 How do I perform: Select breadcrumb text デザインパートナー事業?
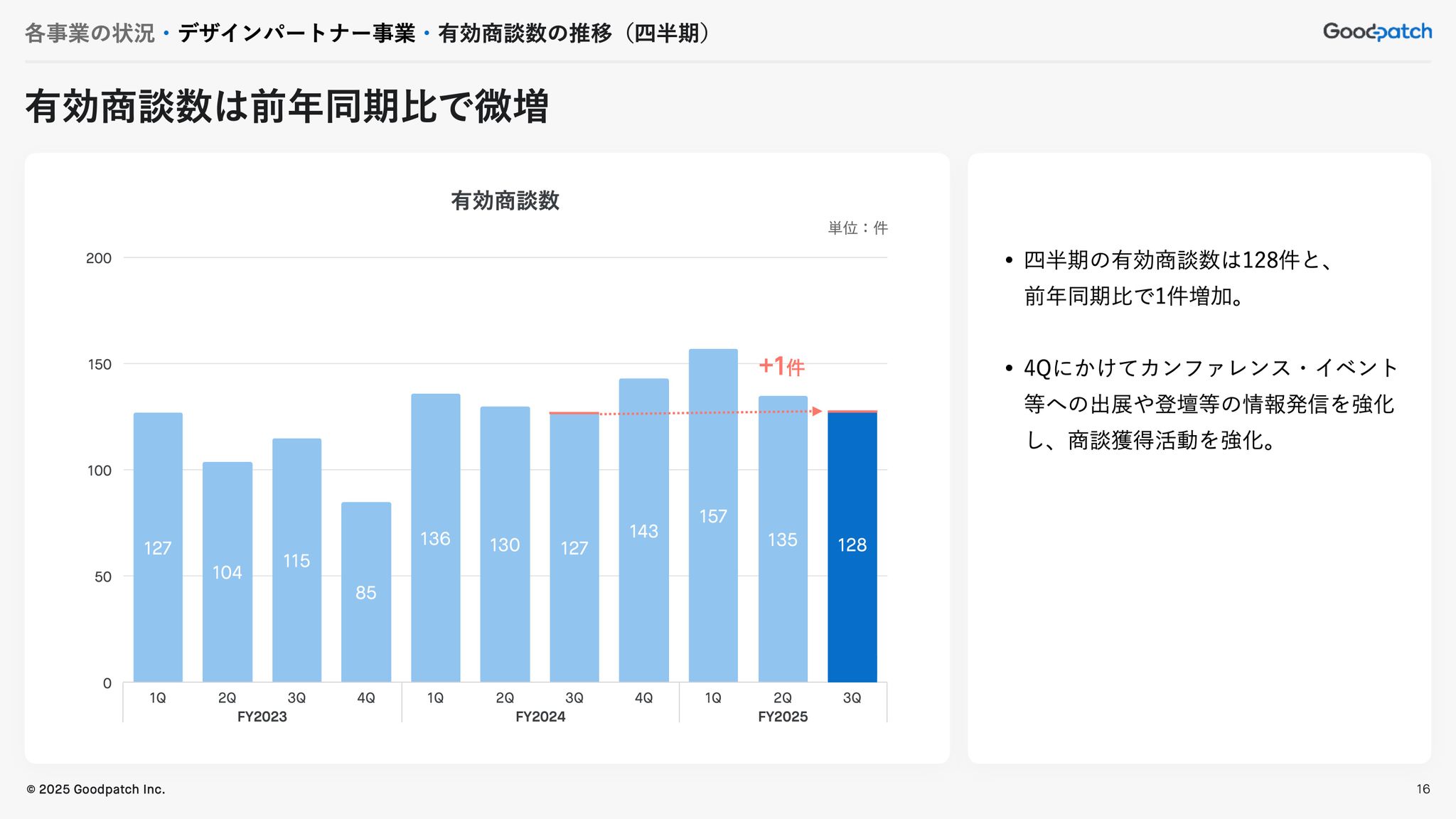tap(296, 33)
